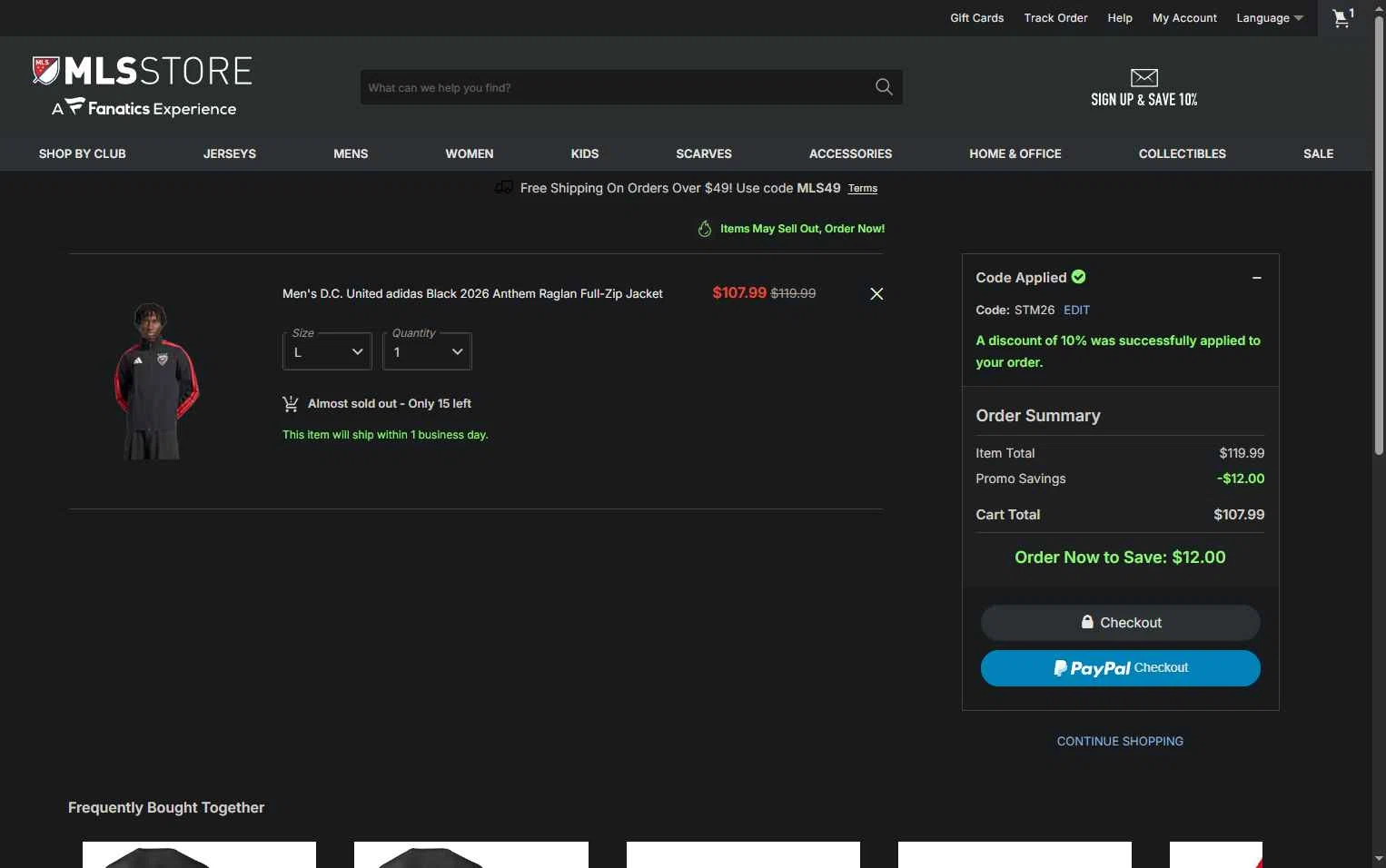Click the free shipping truck icon
This screenshot has width=1386, height=868.
(504, 188)
